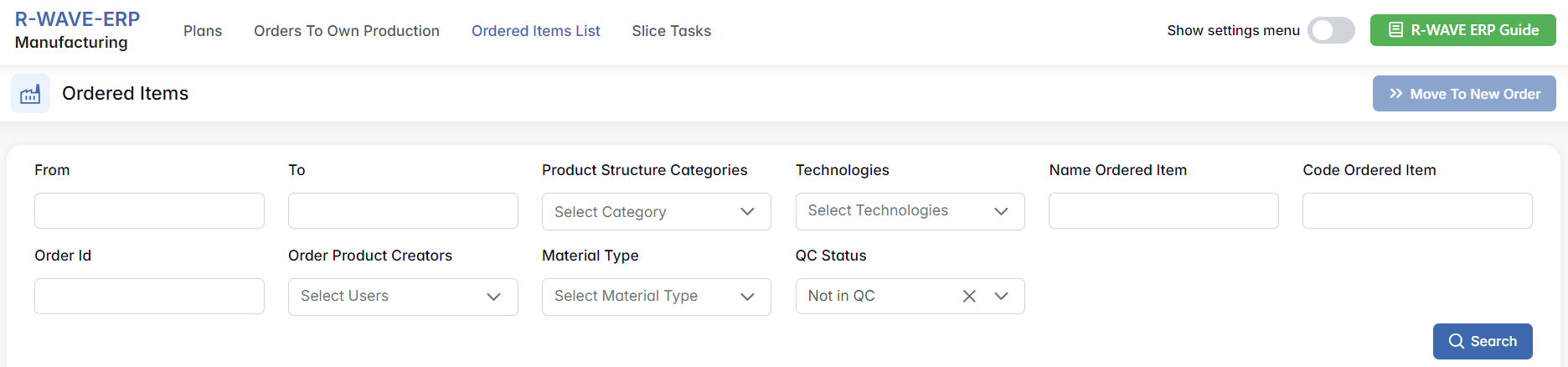
Task: Switch to Ordered Items List tab
Action: click(536, 31)
